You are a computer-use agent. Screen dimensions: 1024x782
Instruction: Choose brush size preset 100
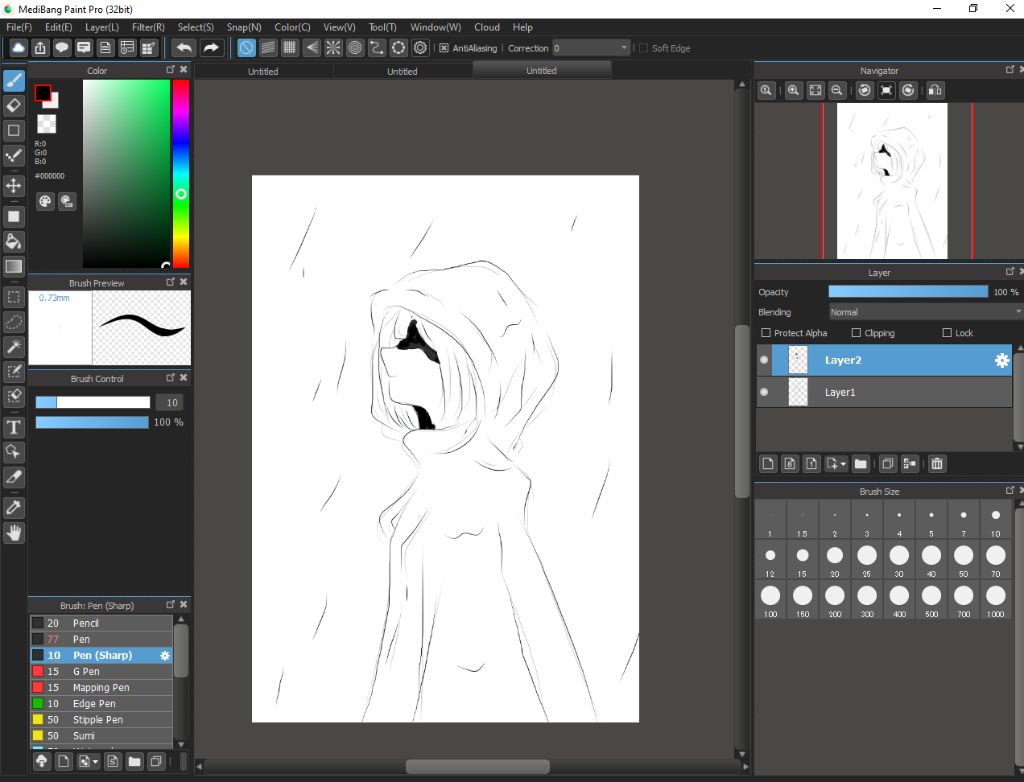[x=770, y=600]
